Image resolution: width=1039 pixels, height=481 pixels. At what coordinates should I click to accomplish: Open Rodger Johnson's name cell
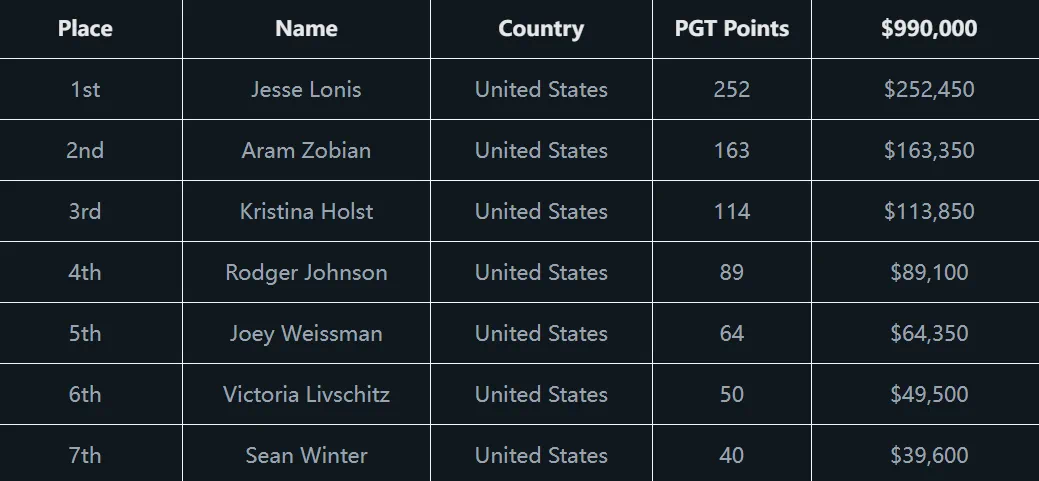[x=306, y=272]
